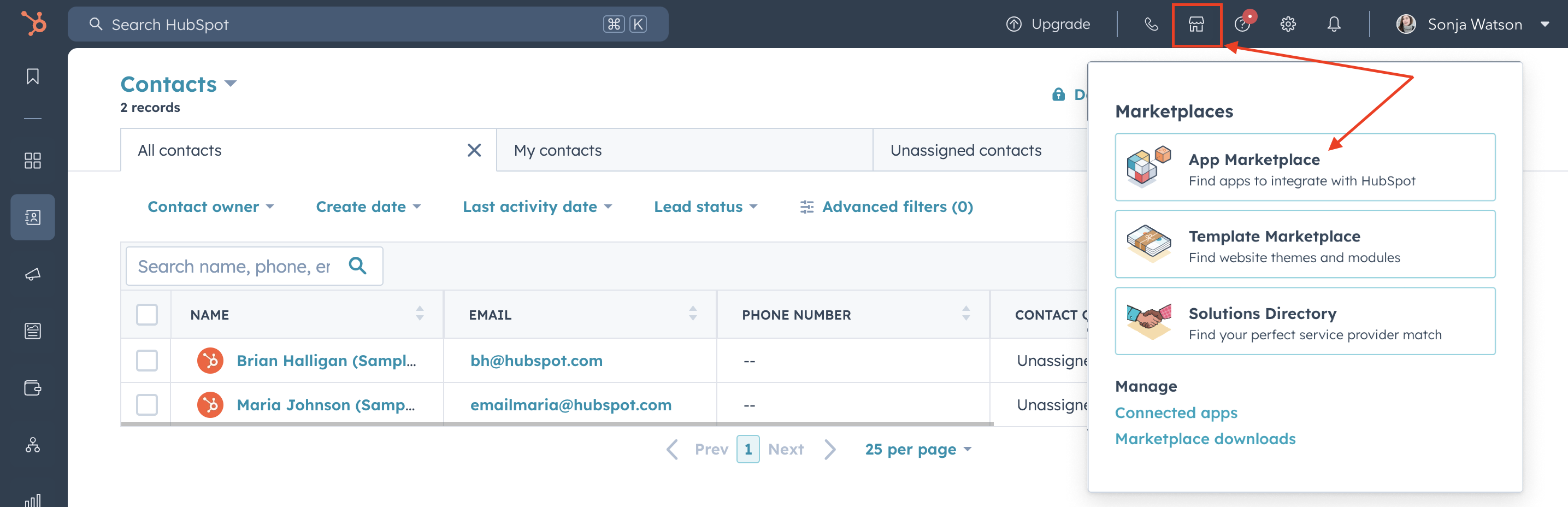Open the Lead status filter dropdown

coord(705,207)
